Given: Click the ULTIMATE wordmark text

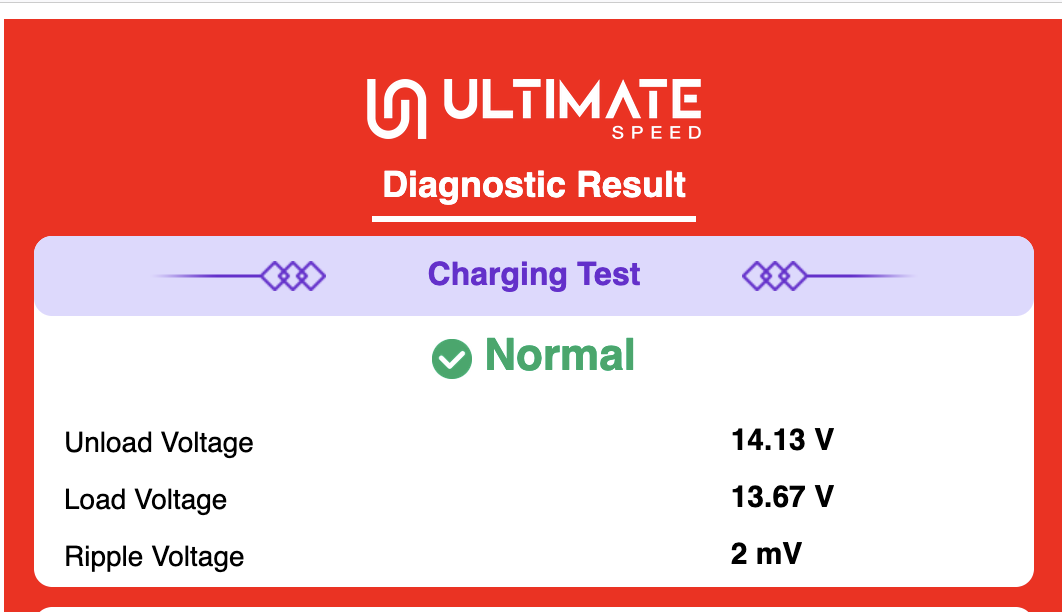Looking at the screenshot, I should tap(572, 100).
